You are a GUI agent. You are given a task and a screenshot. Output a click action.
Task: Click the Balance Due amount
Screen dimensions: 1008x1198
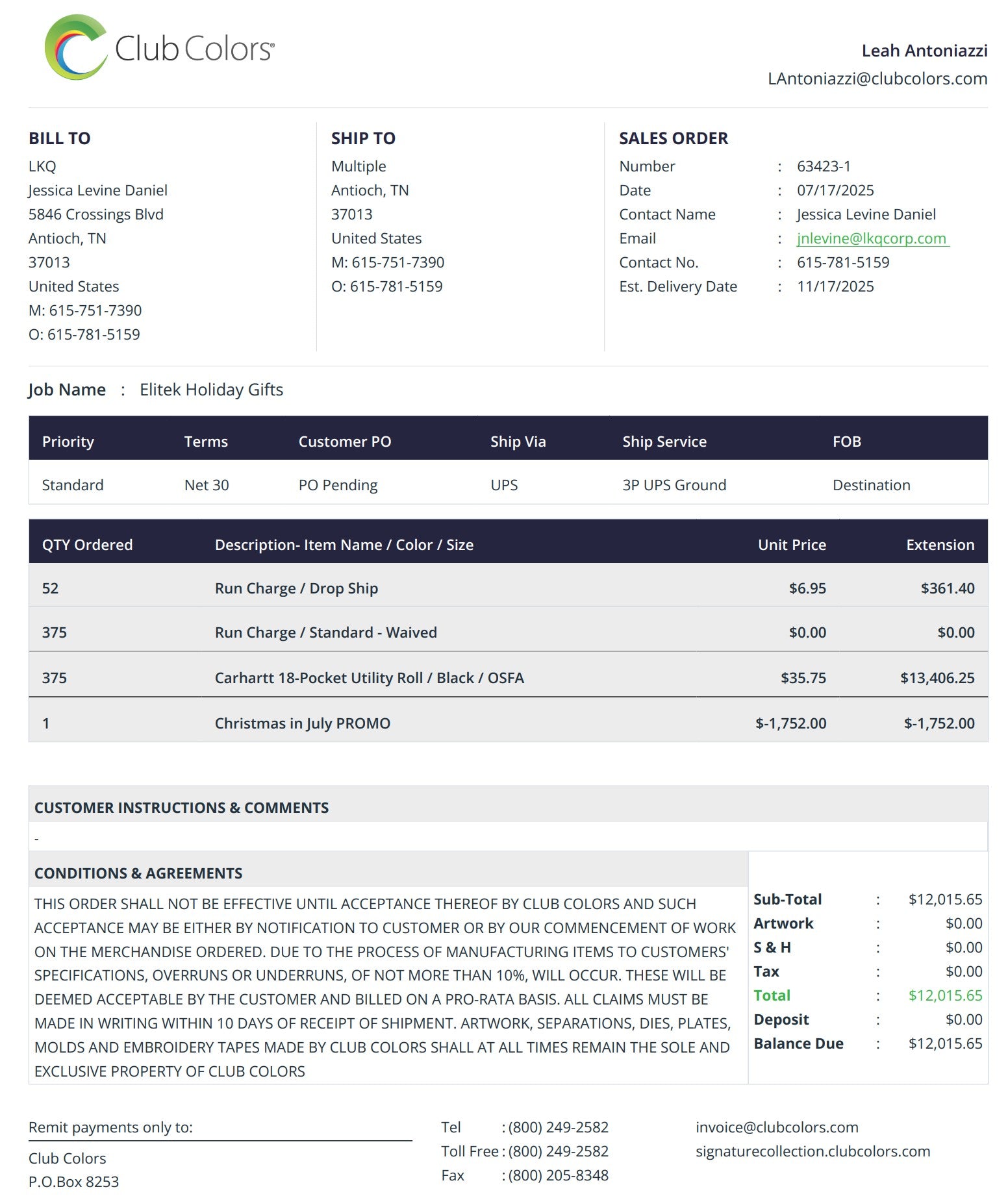(x=944, y=1043)
